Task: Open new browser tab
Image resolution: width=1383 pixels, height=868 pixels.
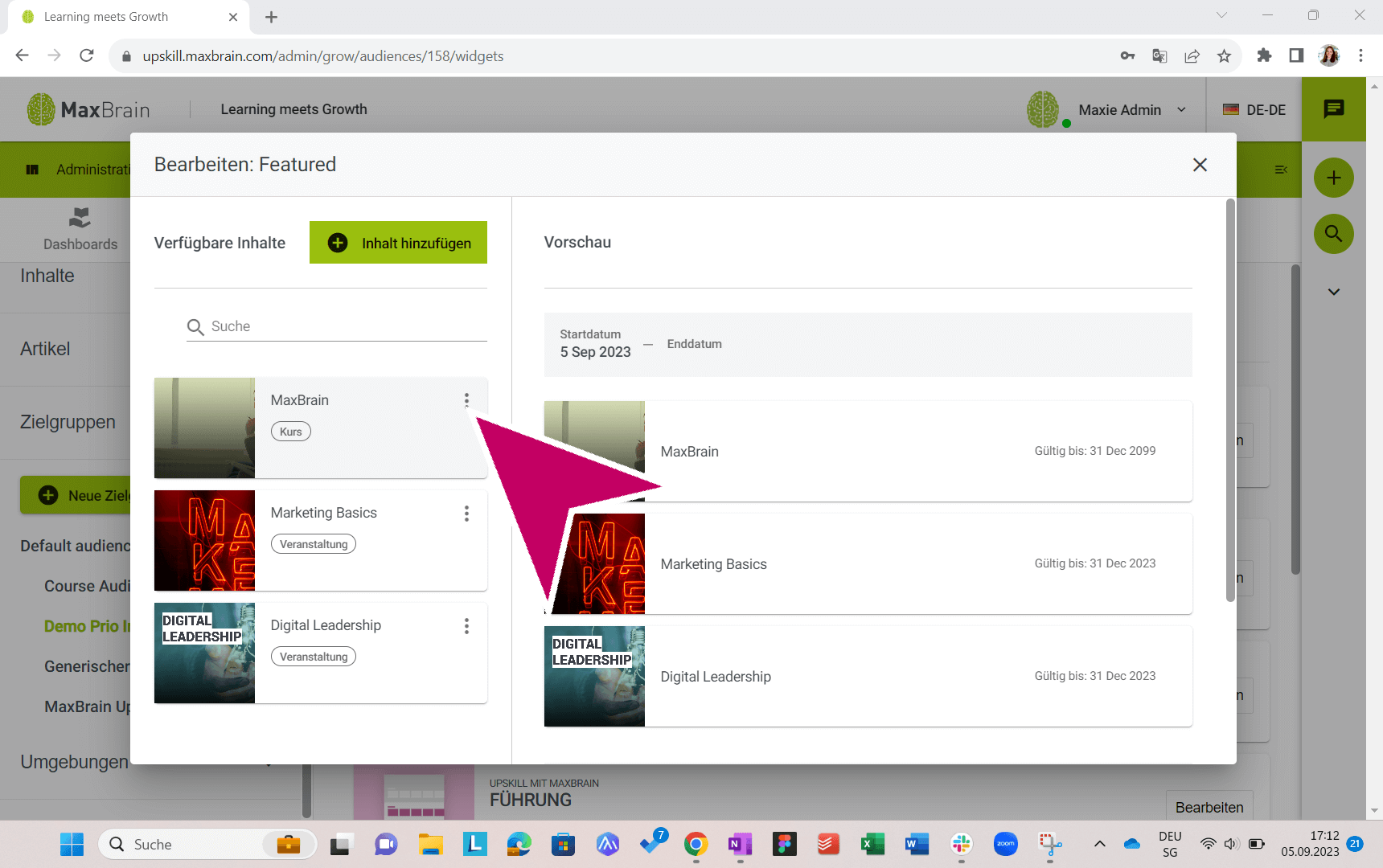Action: (x=272, y=17)
